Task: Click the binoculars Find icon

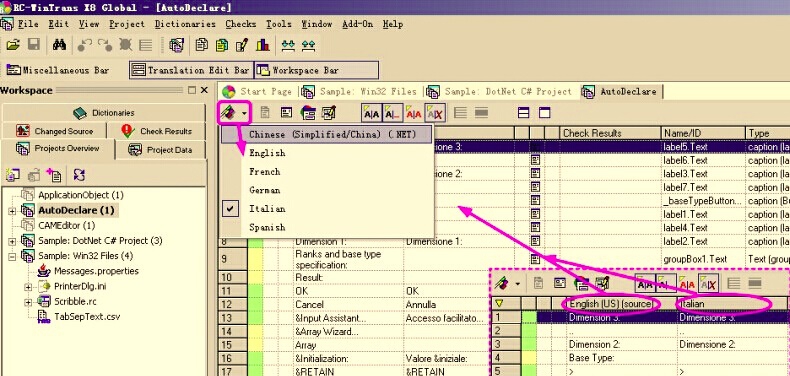Action: [x=59, y=45]
